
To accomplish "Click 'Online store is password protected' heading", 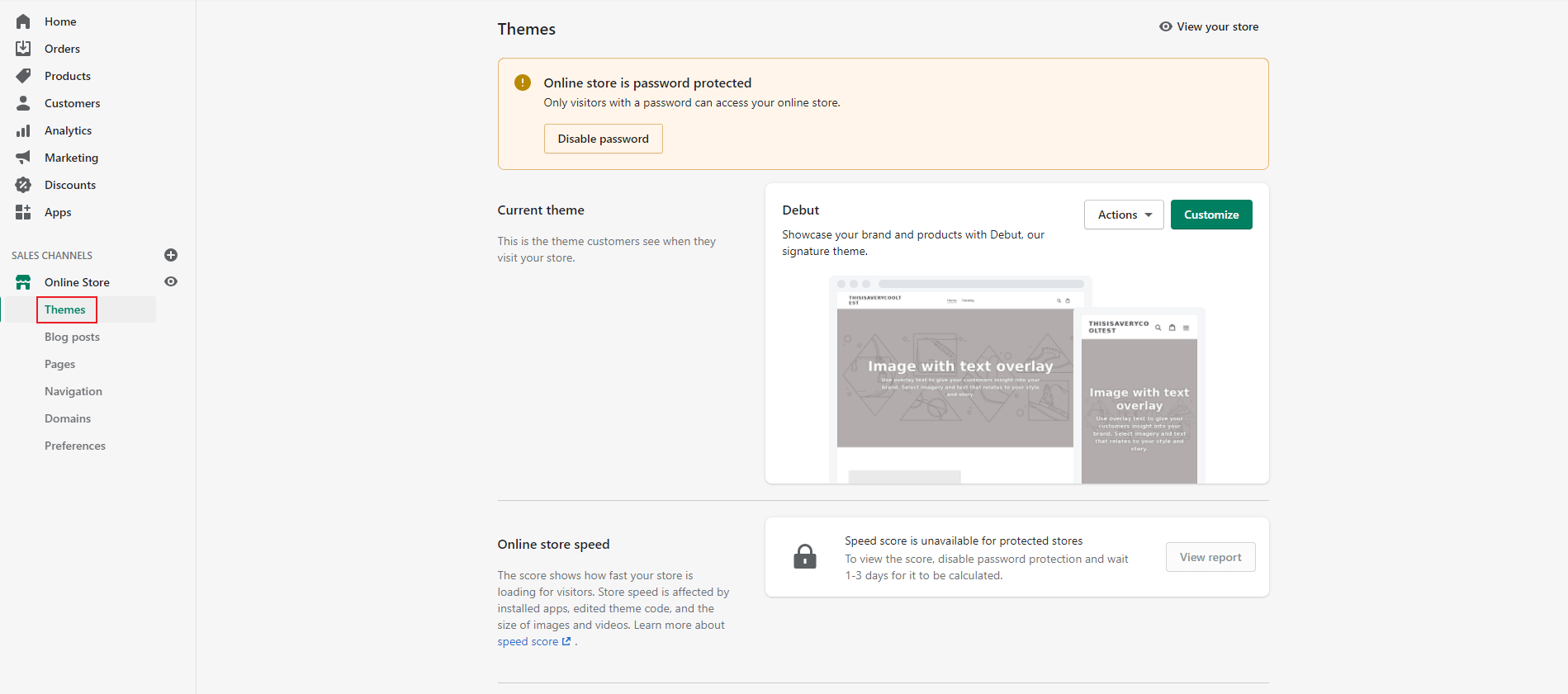I will coord(647,83).
